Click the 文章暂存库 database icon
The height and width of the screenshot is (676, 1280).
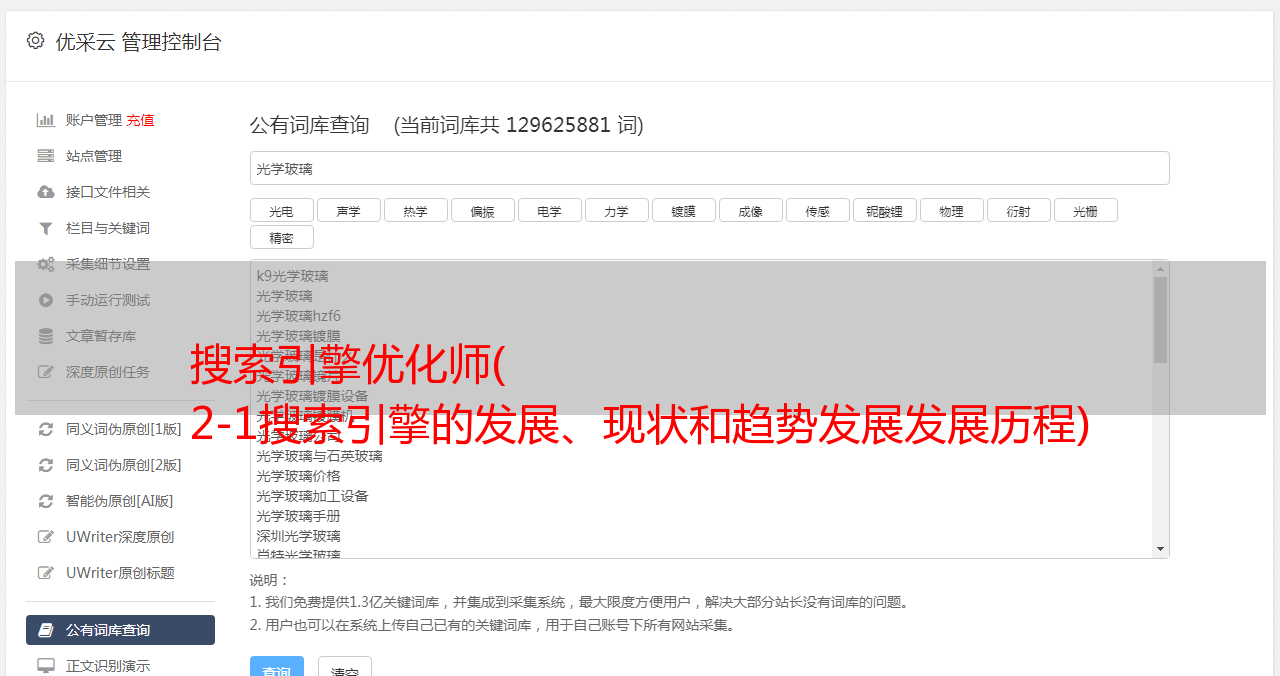(46, 336)
